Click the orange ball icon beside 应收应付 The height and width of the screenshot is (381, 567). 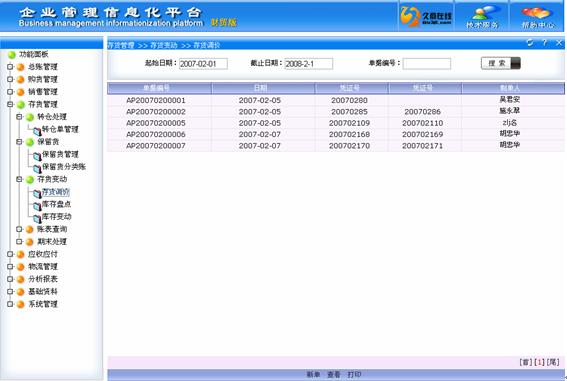click(x=21, y=254)
